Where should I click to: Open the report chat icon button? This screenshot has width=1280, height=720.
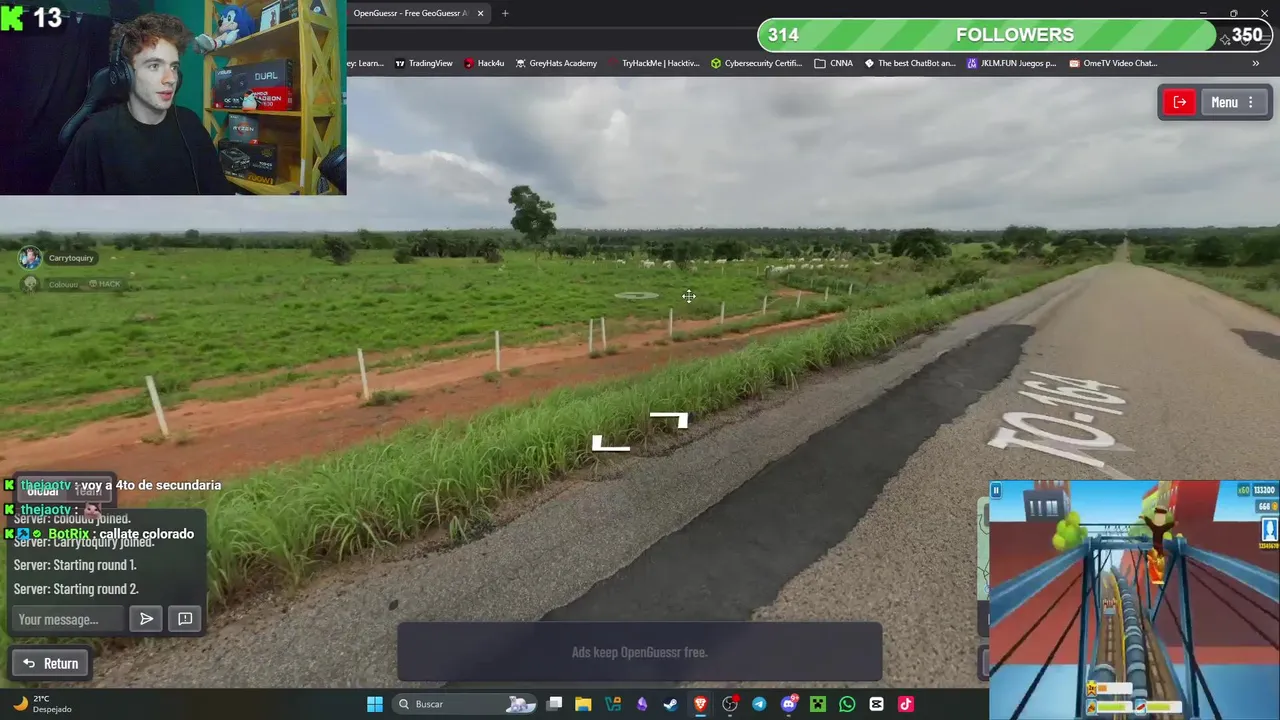[x=185, y=619]
